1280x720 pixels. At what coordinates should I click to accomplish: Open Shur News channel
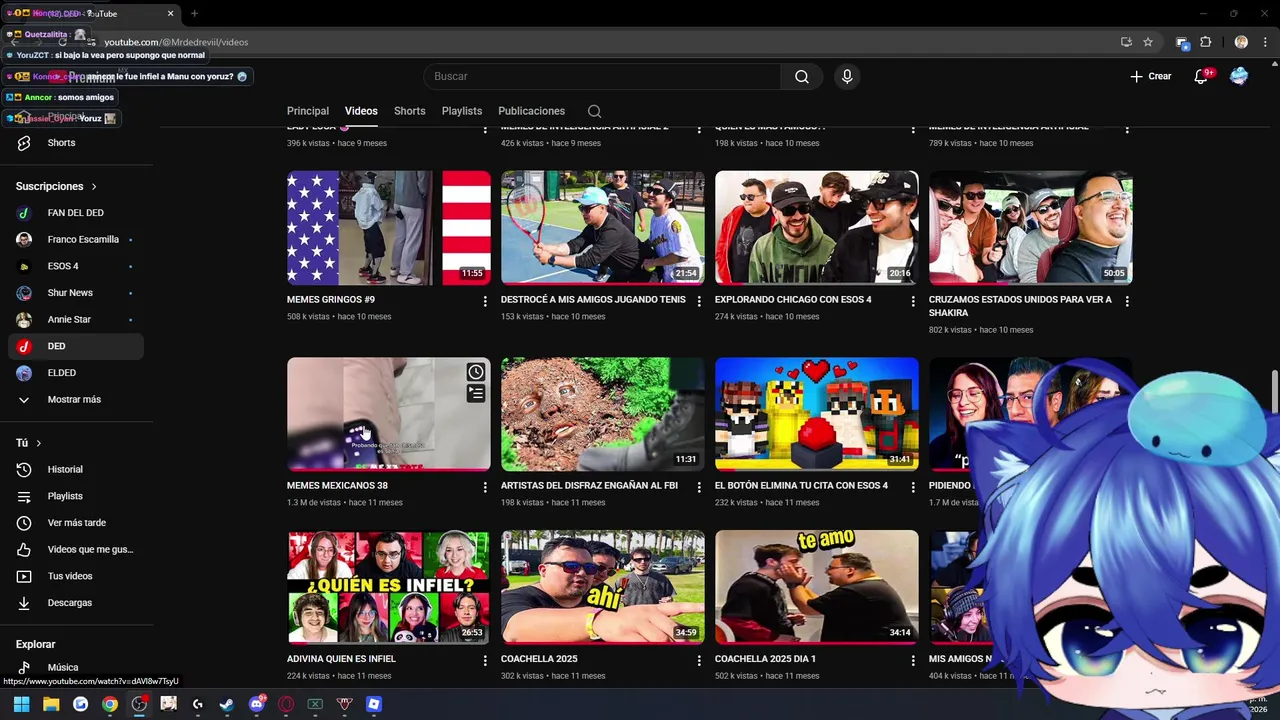pos(77,293)
